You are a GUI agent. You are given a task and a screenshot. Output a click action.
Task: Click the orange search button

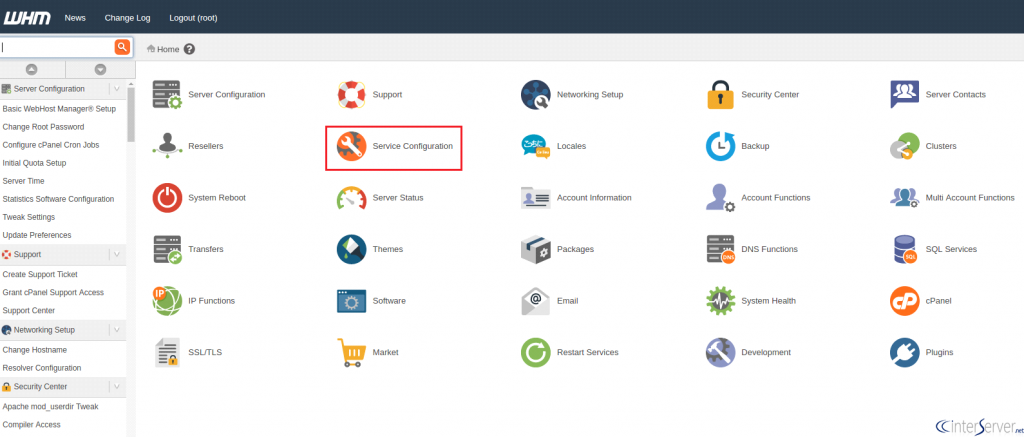click(x=122, y=47)
